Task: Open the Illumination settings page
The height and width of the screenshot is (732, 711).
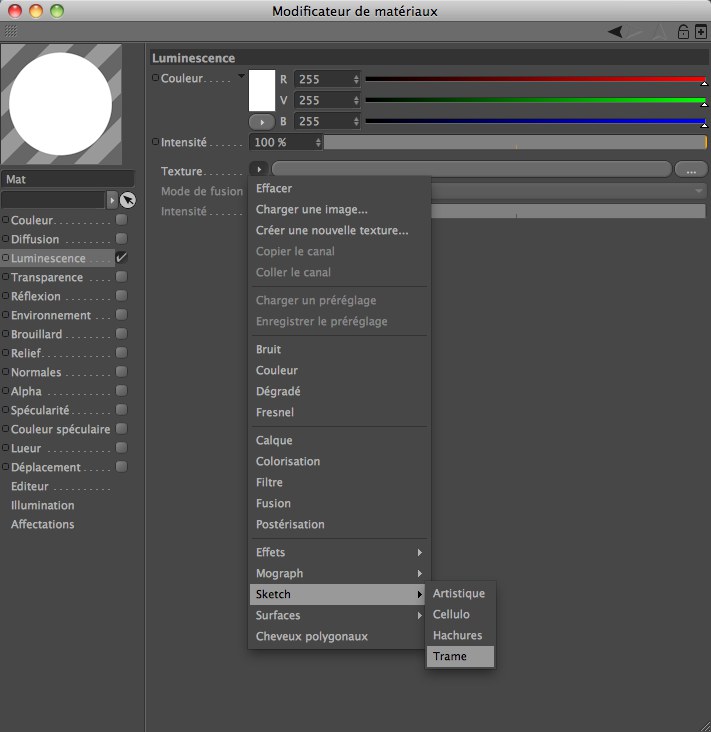Action: click(x=42, y=505)
